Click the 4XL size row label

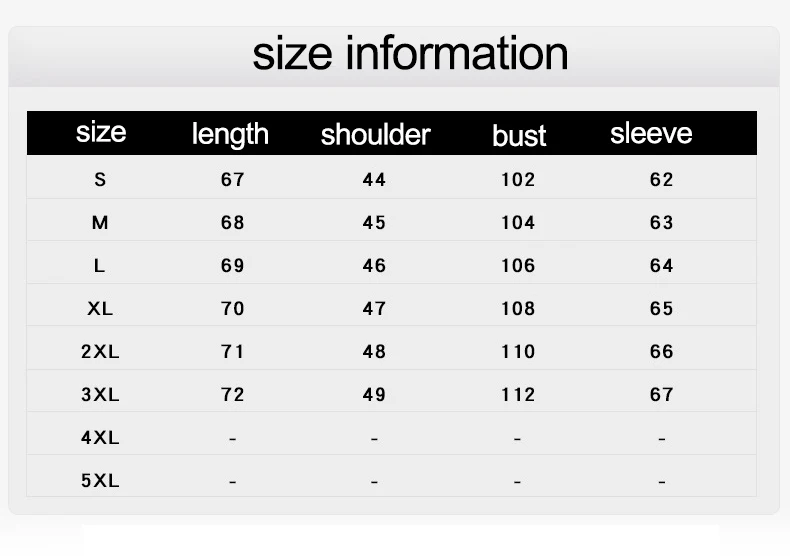tap(100, 437)
